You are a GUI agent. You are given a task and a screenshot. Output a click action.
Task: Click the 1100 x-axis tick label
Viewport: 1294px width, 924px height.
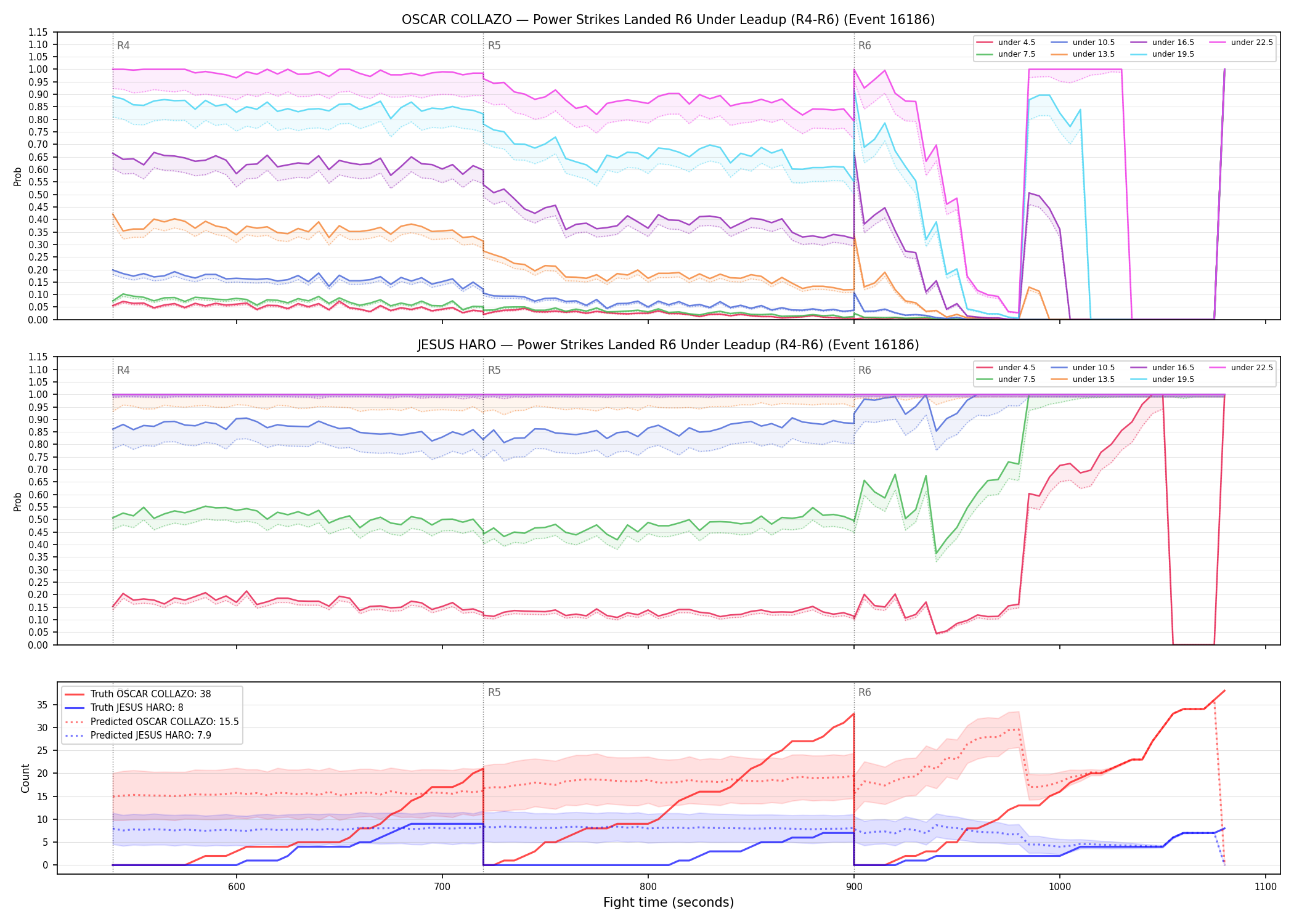click(x=1266, y=887)
